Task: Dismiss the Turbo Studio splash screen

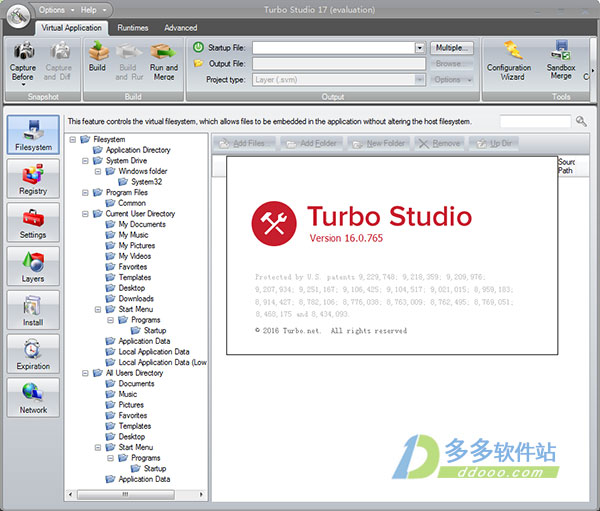Action: pyautogui.click(x=392, y=255)
